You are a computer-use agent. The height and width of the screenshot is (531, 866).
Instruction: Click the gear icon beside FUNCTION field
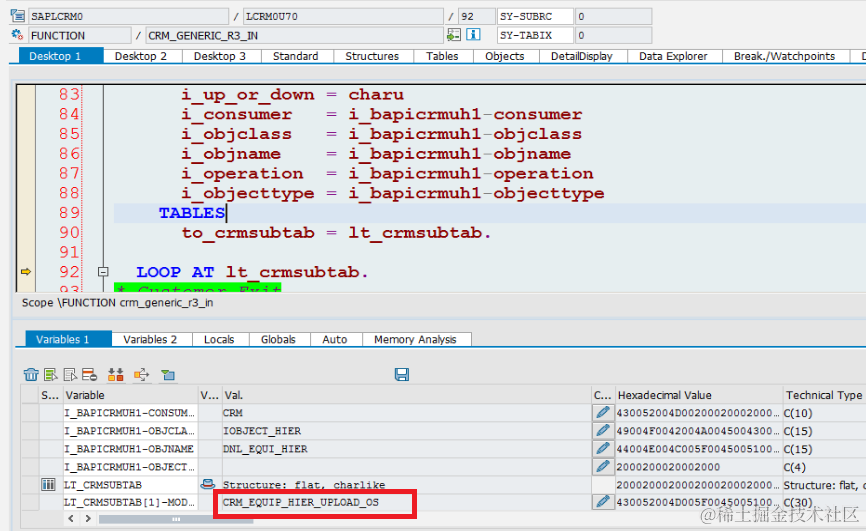coord(17,35)
